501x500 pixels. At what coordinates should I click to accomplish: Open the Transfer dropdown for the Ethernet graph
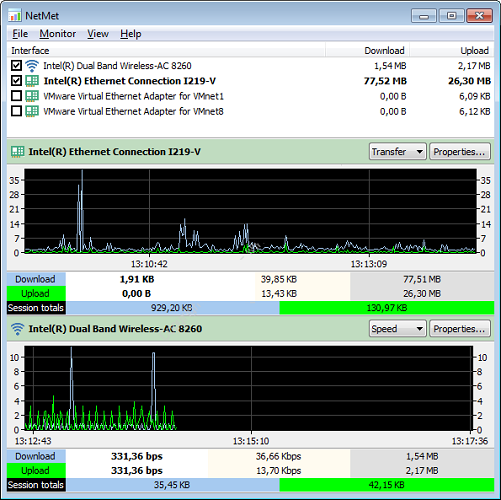[398, 152]
